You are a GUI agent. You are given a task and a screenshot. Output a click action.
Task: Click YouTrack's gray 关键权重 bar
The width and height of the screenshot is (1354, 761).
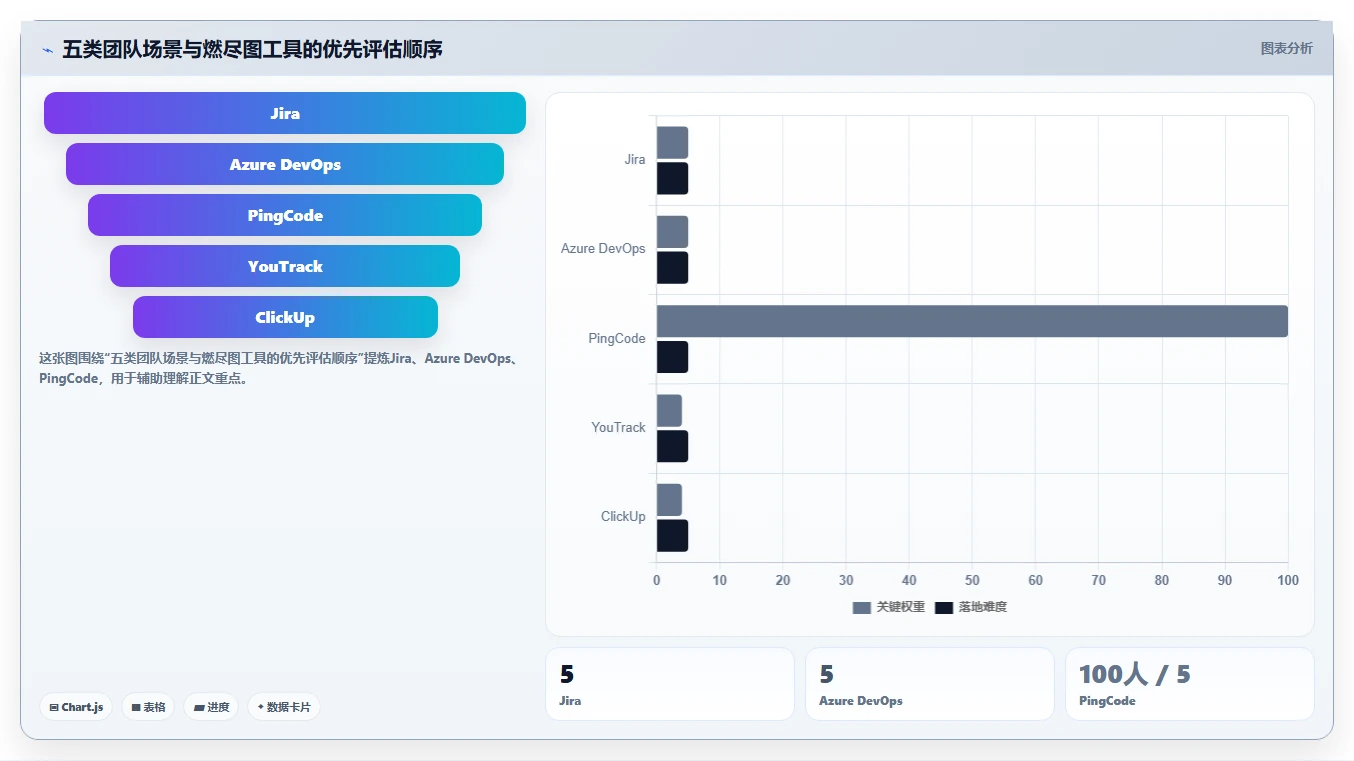pos(669,410)
